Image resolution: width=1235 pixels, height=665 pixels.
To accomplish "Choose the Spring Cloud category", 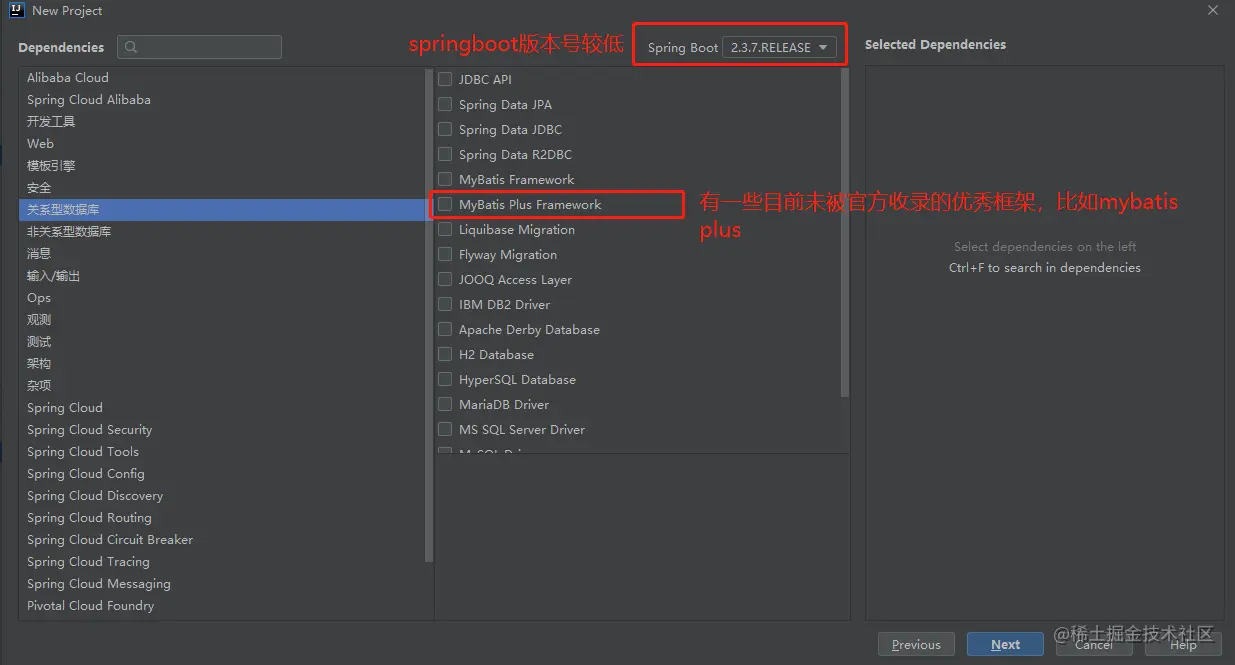I will pos(222,407).
